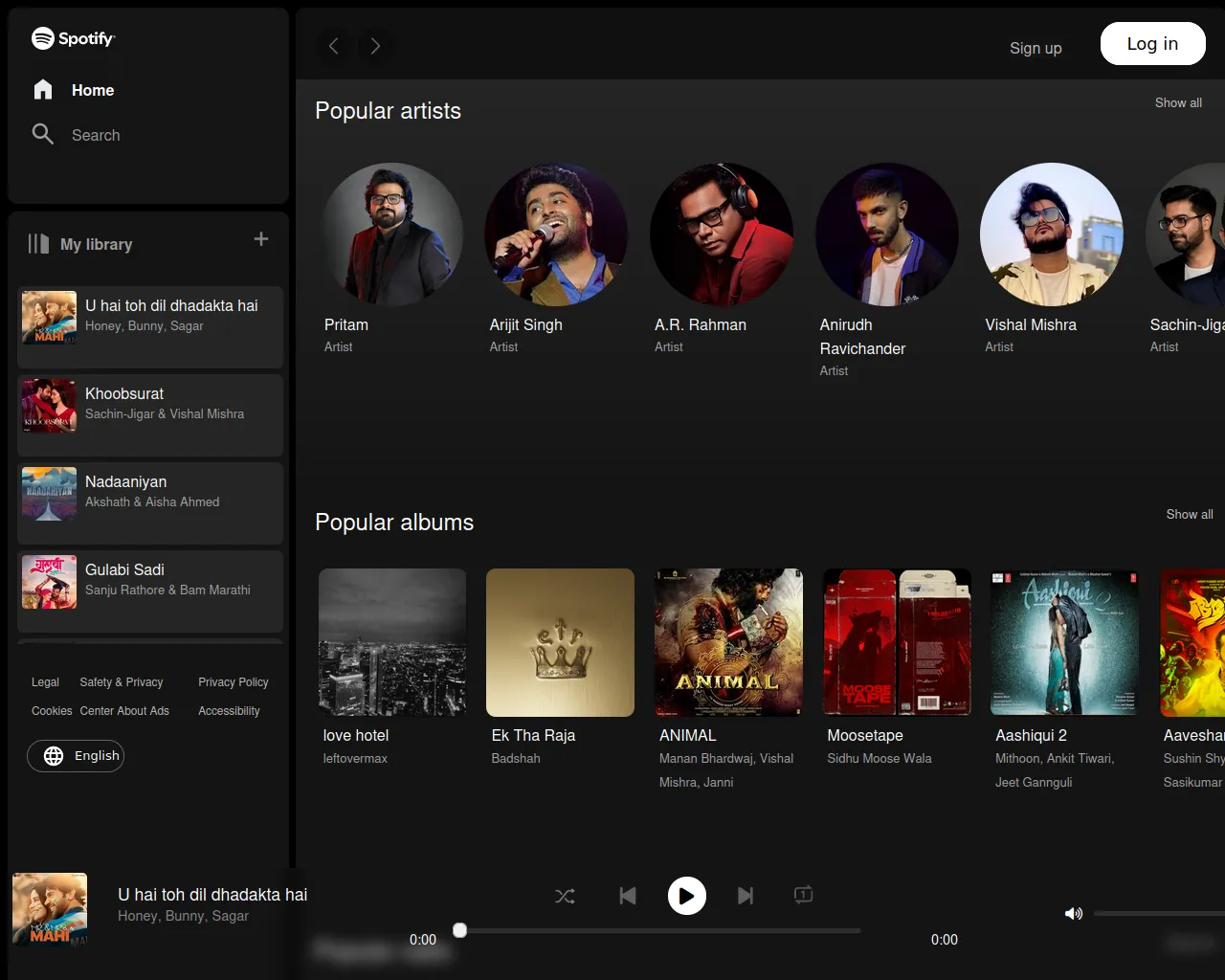This screenshot has width=1225, height=980.
Task: Play the current track
Action: tap(687, 896)
